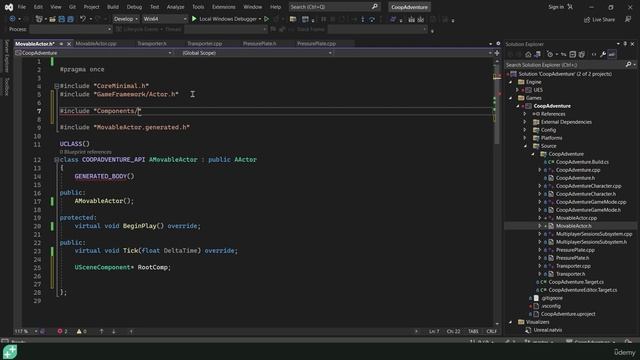
Task: Click the warnings triangle icon in status strip
Action: [79, 331]
